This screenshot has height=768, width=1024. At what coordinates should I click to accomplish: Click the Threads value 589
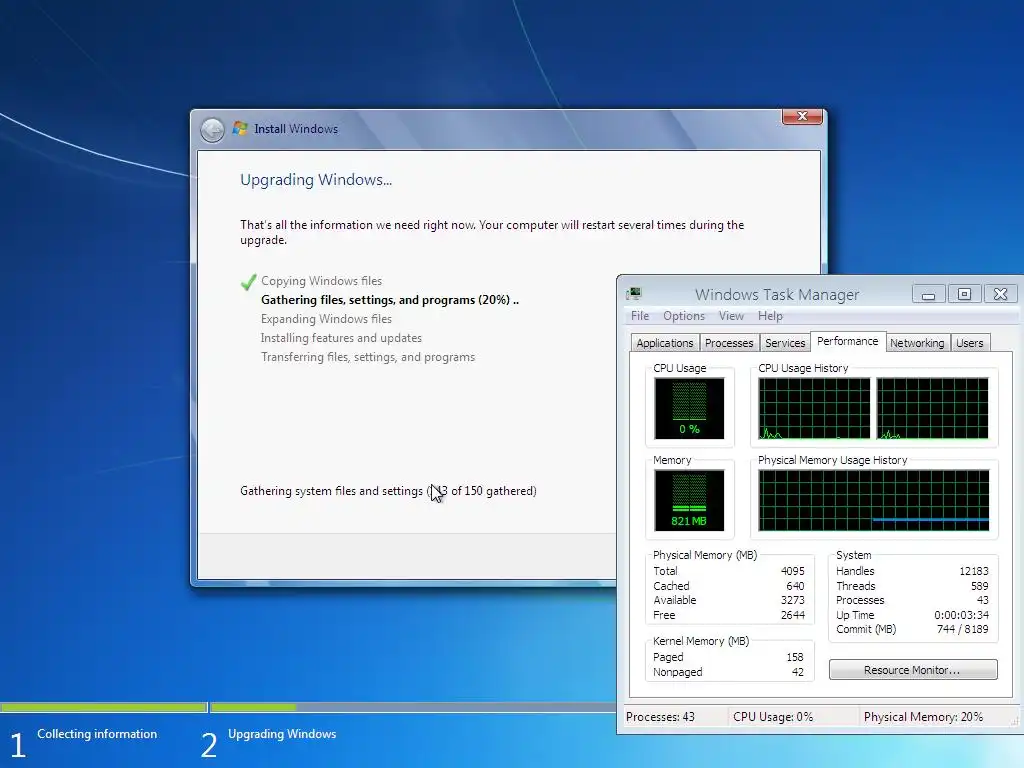(979, 586)
